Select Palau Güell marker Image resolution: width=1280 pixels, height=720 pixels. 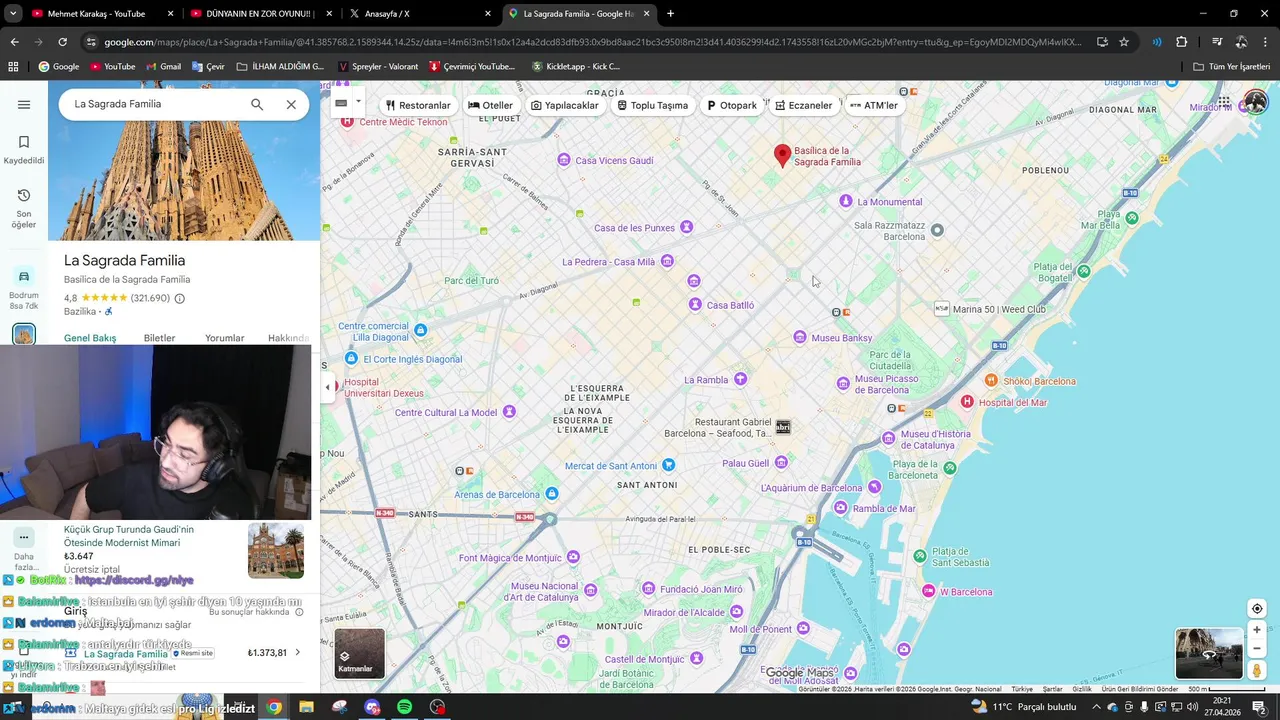click(781, 463)
